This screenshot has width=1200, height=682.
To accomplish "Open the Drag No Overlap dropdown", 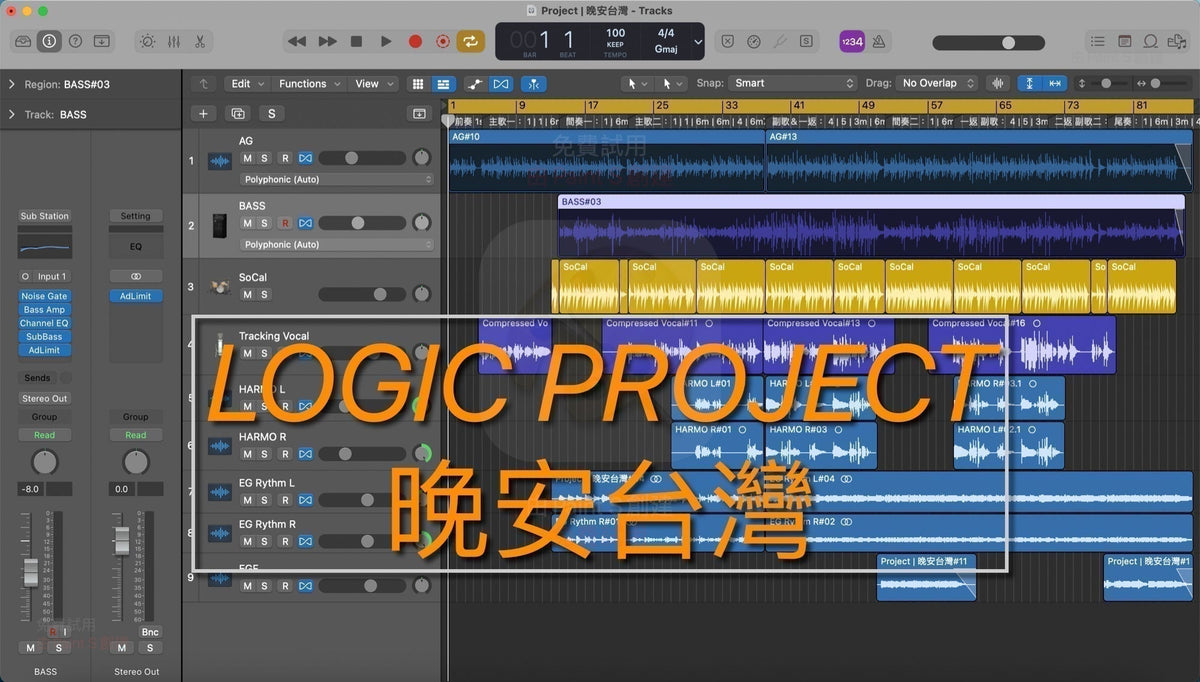I will pyautogui.click(x=936, y=83).
